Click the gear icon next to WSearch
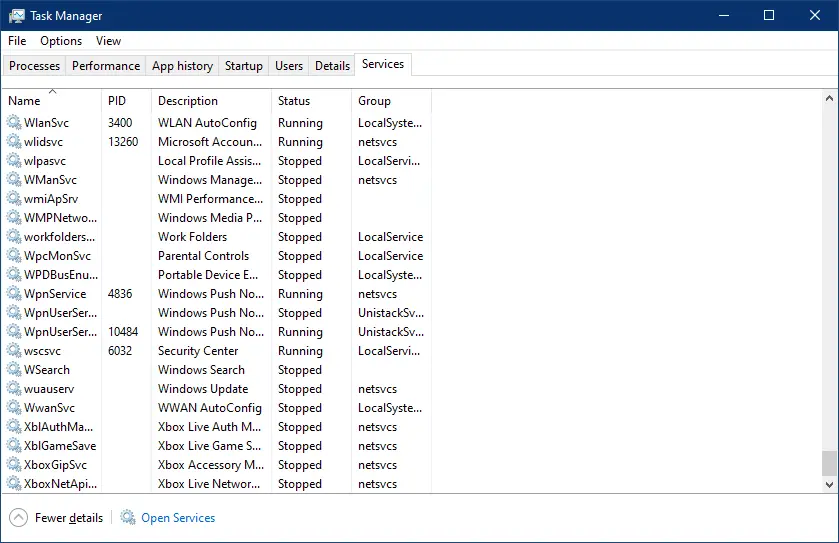This screenshot has height=543, width=839. [14, 370]
